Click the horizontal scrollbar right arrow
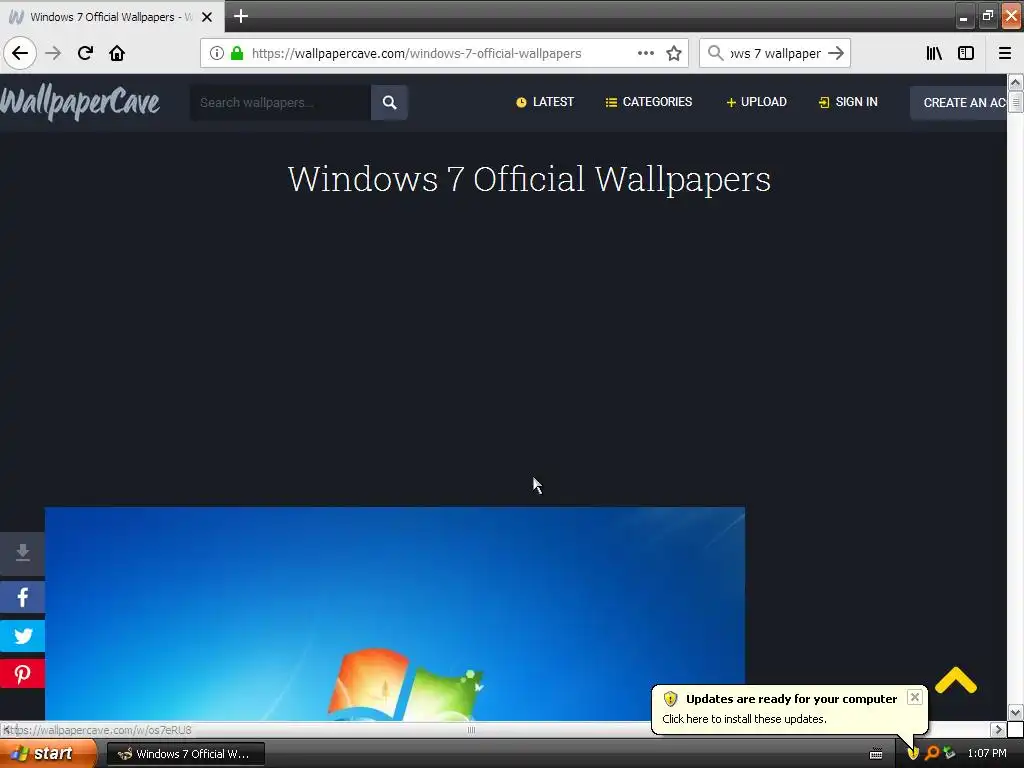1024x768 pixels. point(998,729)
